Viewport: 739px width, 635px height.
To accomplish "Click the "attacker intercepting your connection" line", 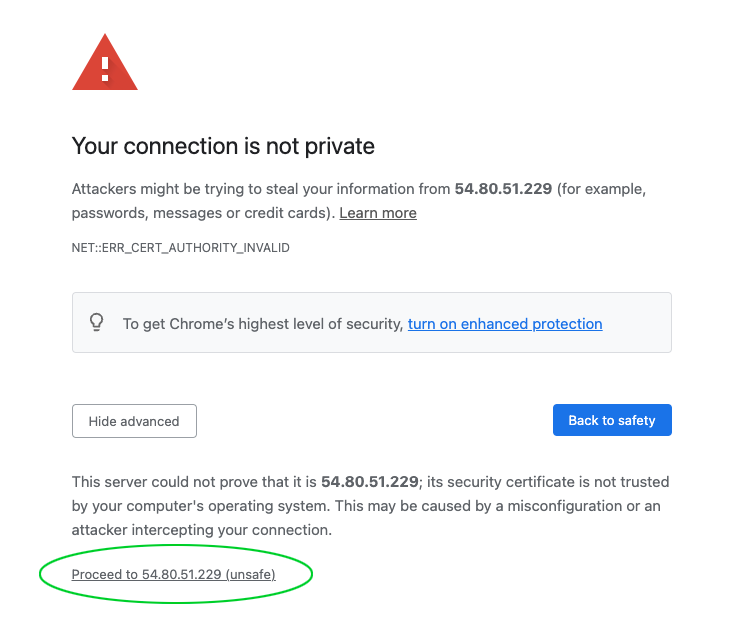I will tap(201, 530).
